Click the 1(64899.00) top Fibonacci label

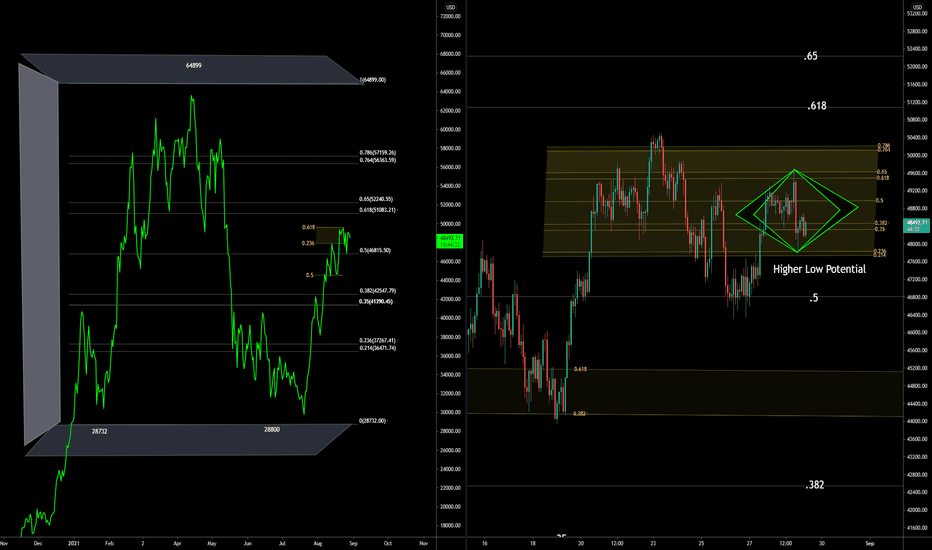373,80
